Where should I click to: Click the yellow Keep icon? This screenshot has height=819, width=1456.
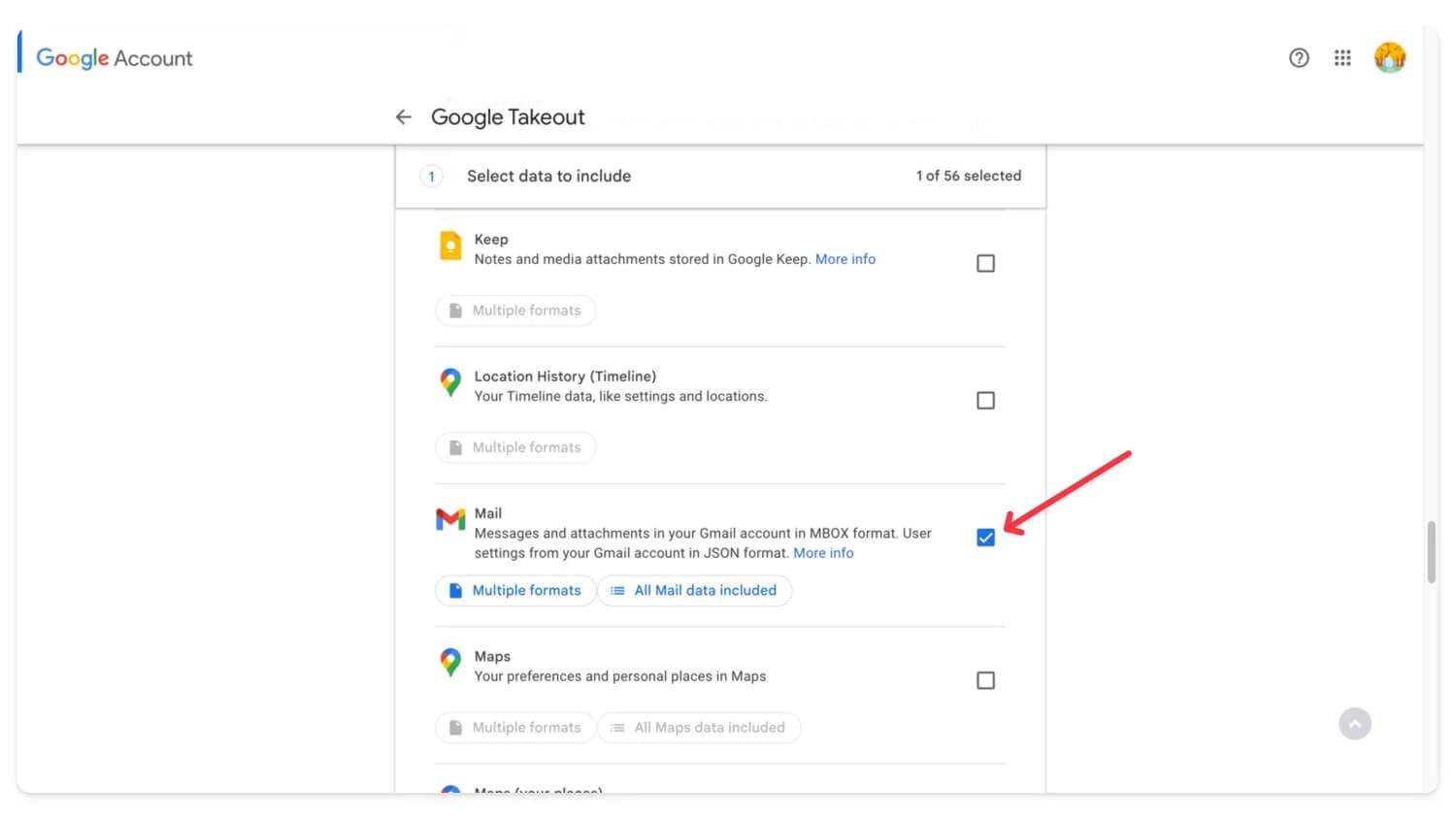pos(450,246)
